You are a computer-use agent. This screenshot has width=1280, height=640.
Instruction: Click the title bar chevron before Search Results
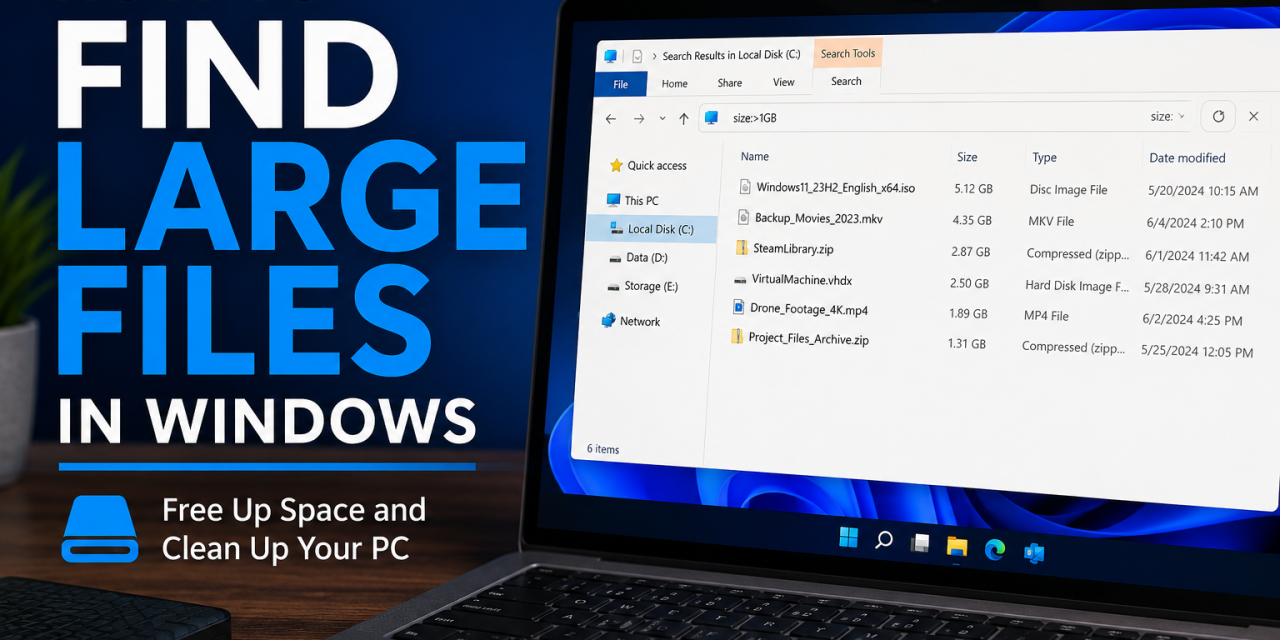[654, 57]
